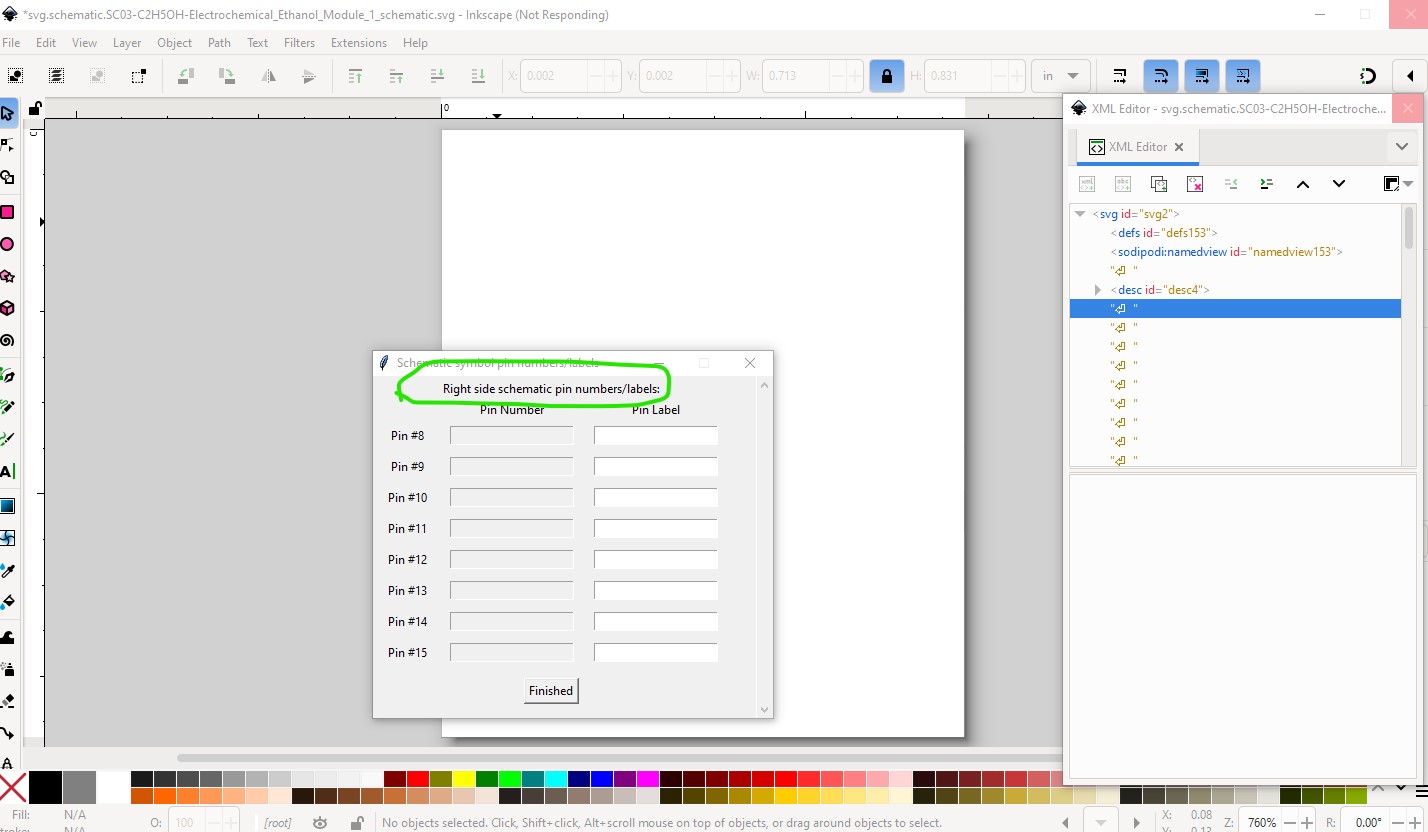
Task: Open the Filters menu
Action: tap(299, 43)
